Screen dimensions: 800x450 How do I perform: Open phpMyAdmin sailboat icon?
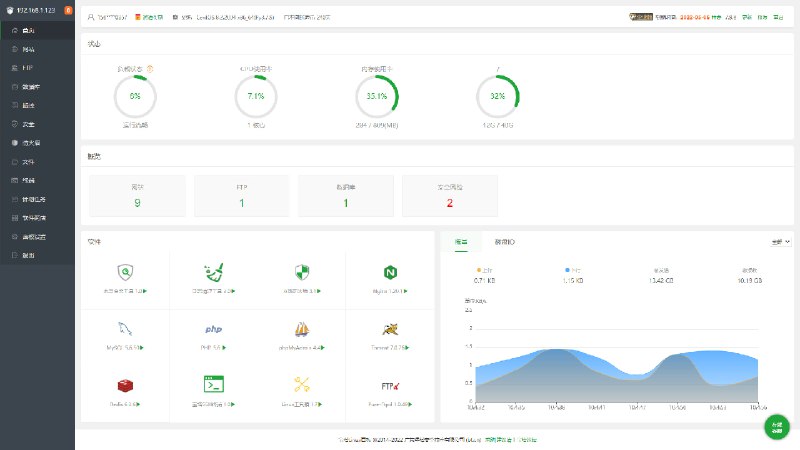coord(301,329)
